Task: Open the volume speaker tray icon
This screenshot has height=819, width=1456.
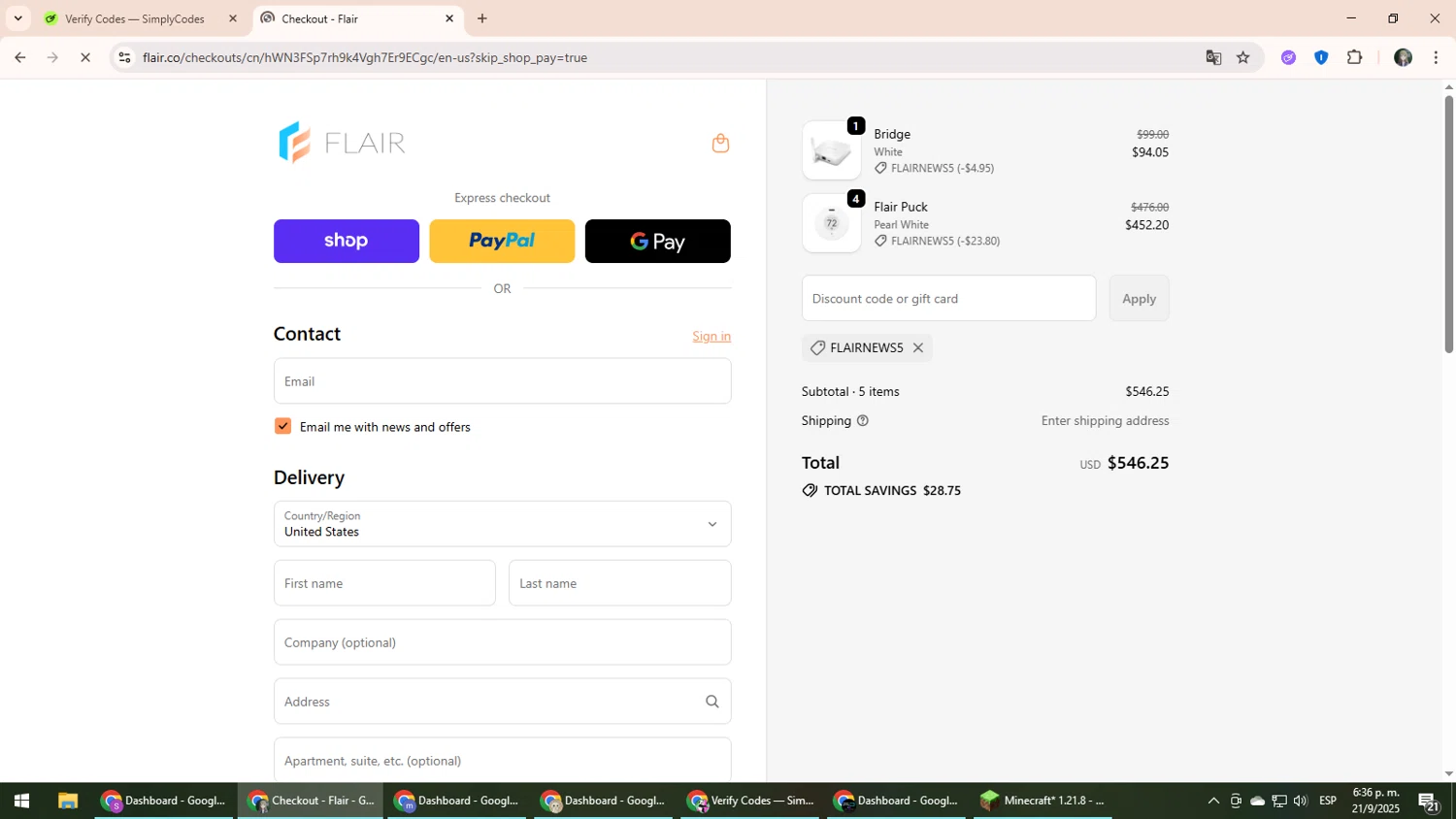Action: pyautogui.click(x=1301, y=801)
